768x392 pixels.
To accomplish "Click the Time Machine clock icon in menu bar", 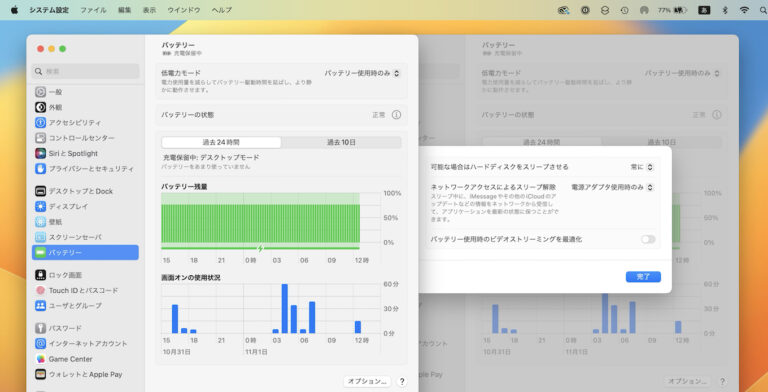I will pyautogui.click(x=624, y=10).
